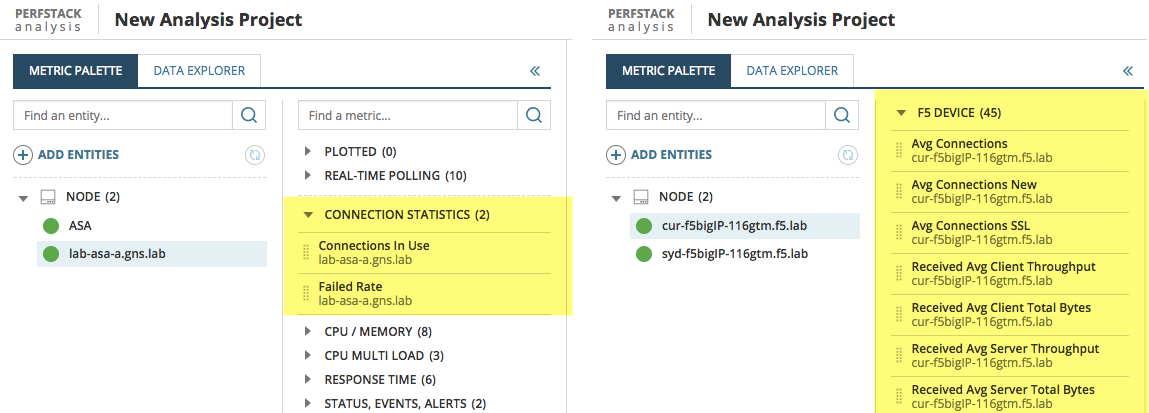Click the drag handle of Avg Connections New
1149x413 pixels.
[x=900, y=191]
